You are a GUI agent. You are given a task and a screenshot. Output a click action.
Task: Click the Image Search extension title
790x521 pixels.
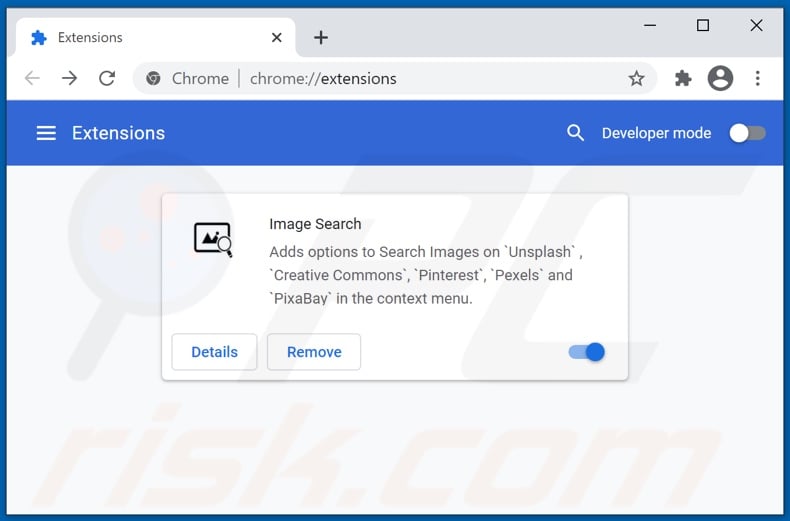coord(315,224)
